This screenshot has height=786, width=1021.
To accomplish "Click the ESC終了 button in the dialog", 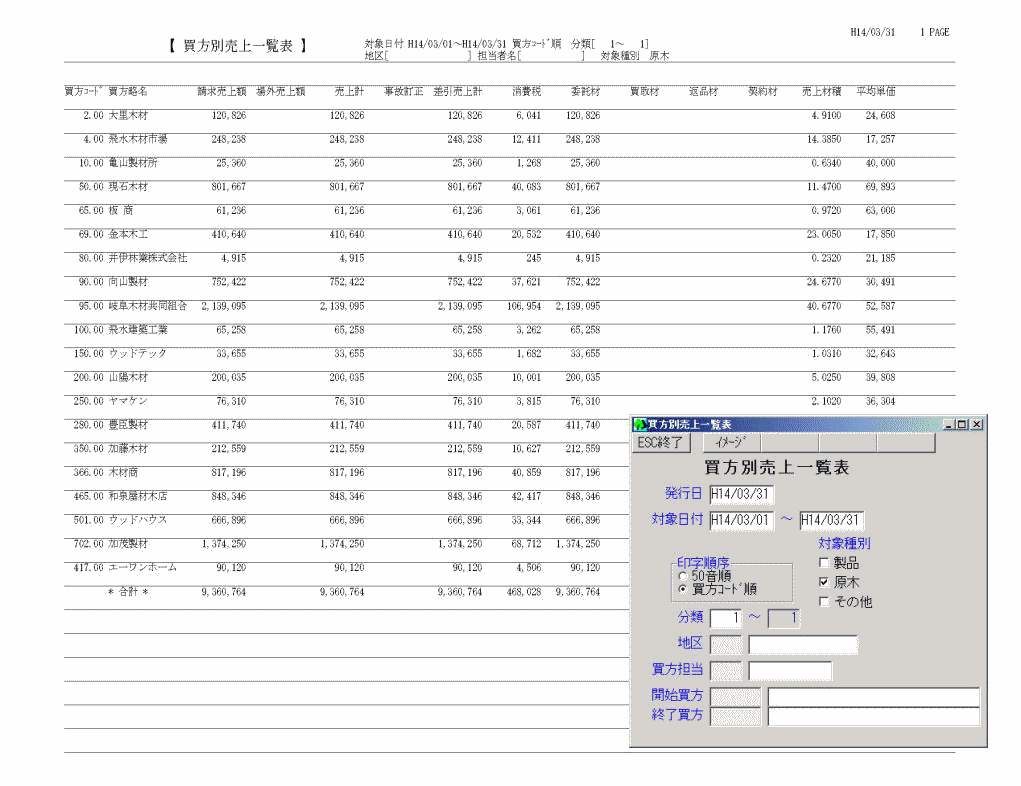I will [x=660, y=443].
